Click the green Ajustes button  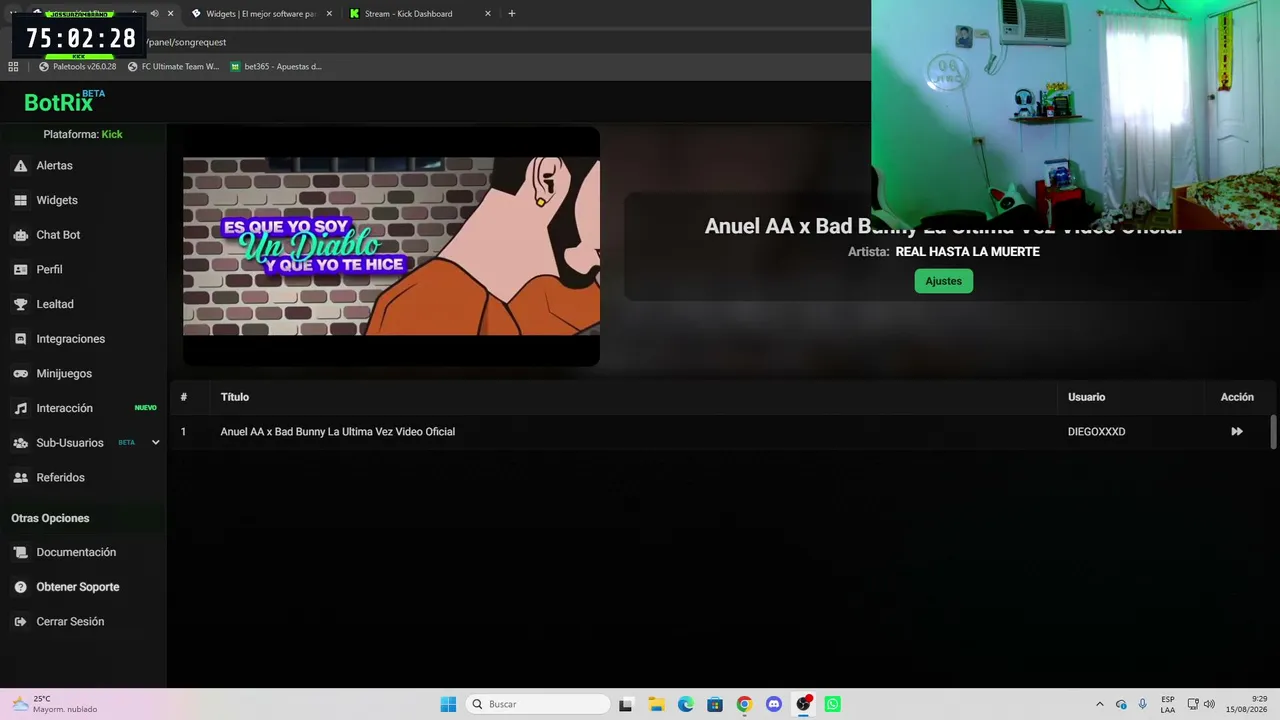pyautogui.click(x=943, y=281)
